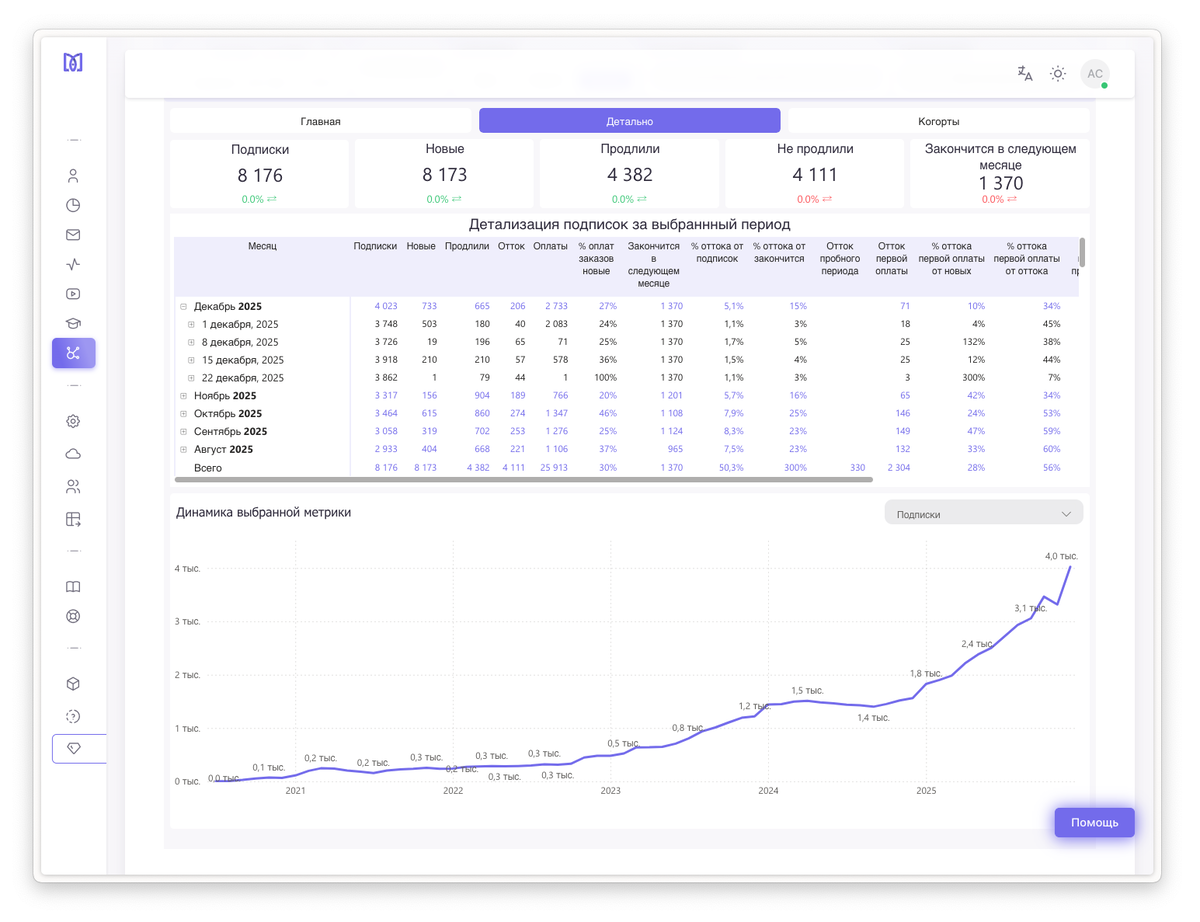Click the language translate icon in header
Viewport: 1200px width, 922px height.
click(1025, 73)
